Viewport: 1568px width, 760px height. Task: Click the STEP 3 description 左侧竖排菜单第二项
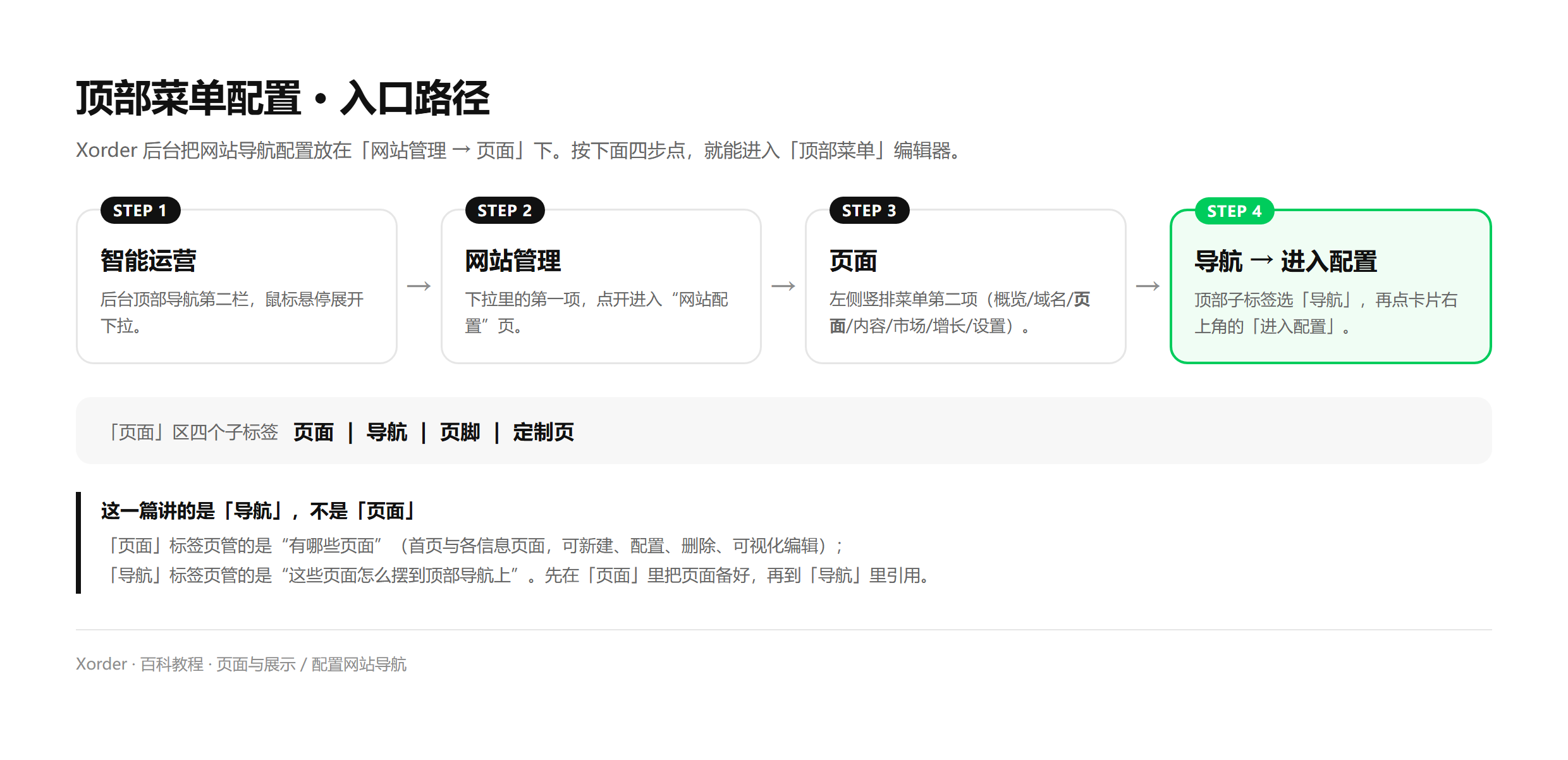click(x=960, y=312)
